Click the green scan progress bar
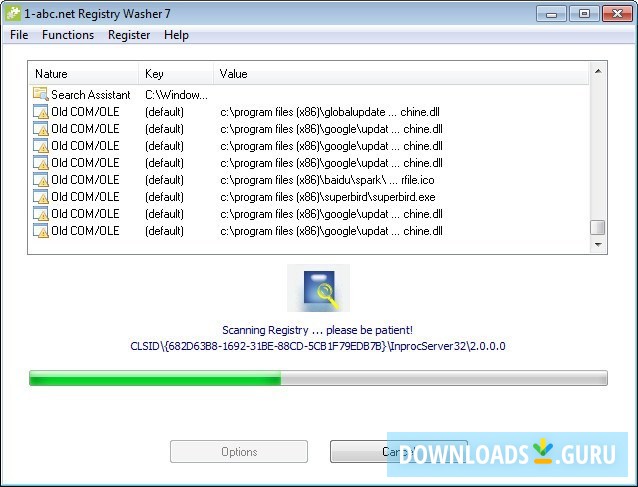The height and width of the screenshot is (487, 638). (x=318, y=378)
